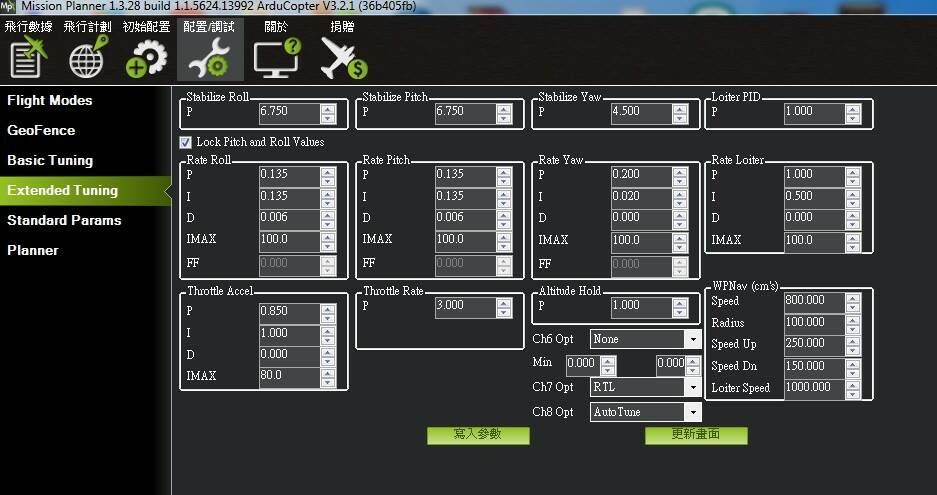This screenshot has width=937, height=495.
Task: Click the Write Params button (寫入參數)
Action: (478, 435)
